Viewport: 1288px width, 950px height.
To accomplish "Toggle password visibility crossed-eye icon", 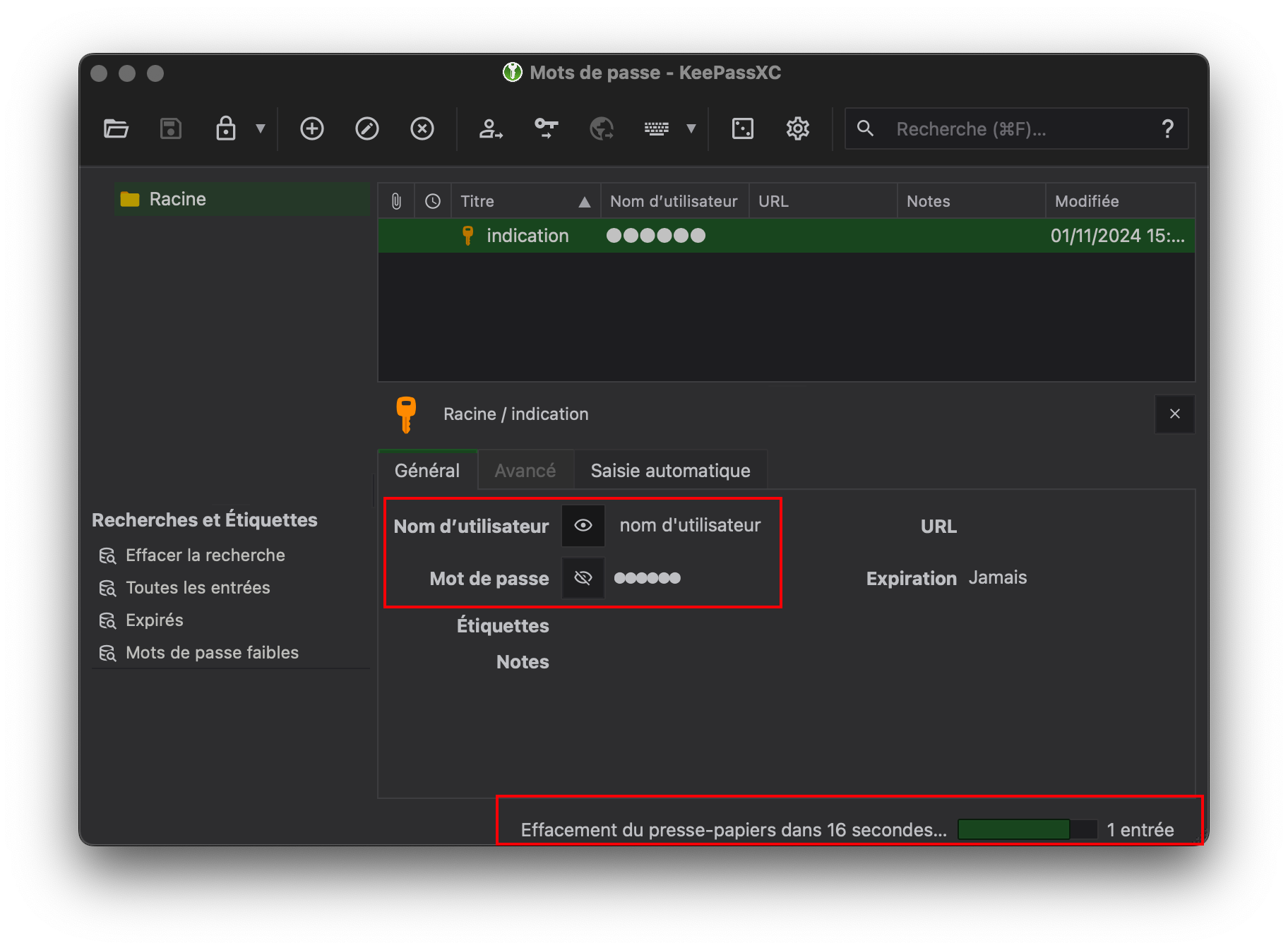I will point(583,578).
